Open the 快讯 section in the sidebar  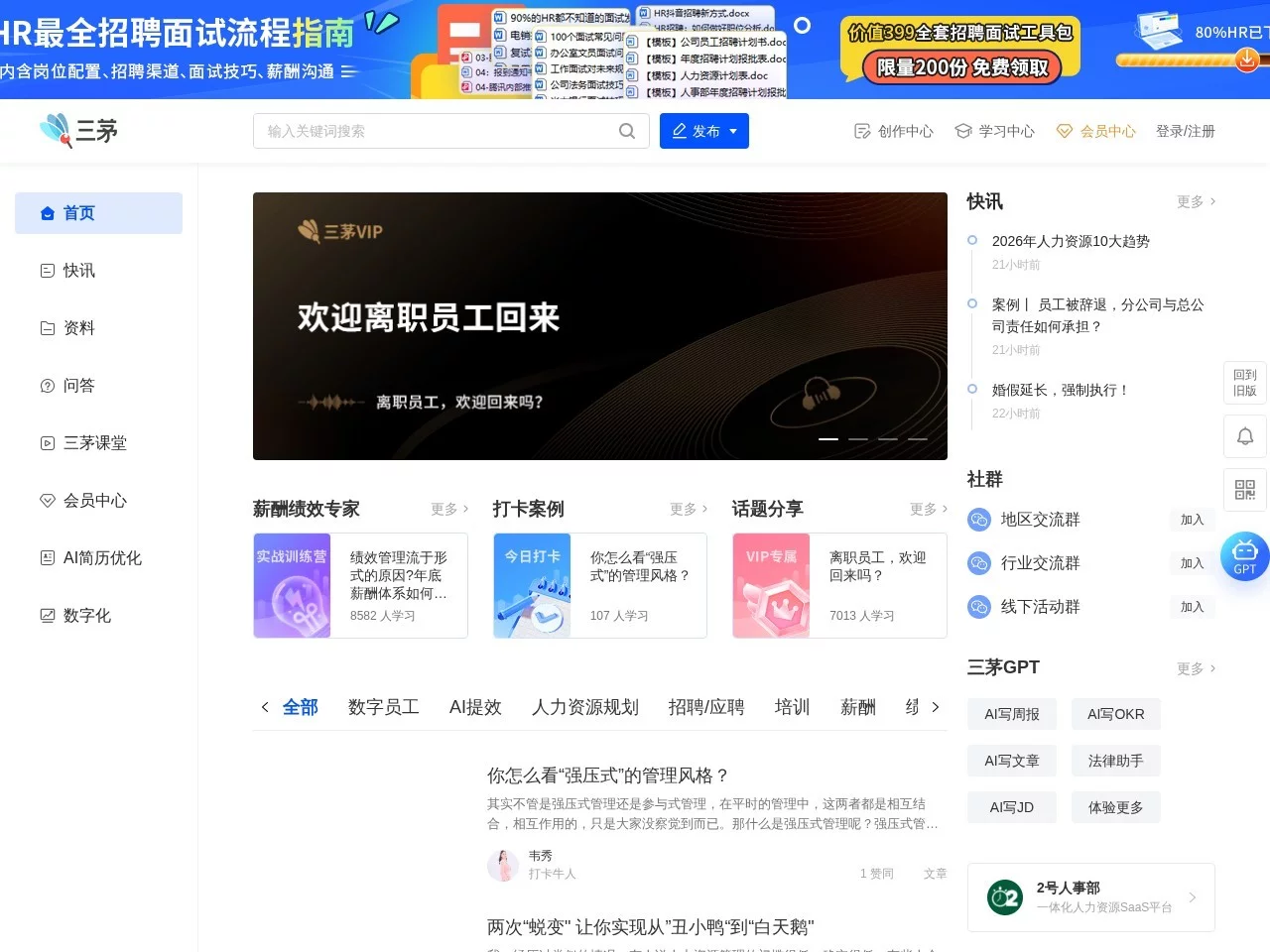coord(79,270)
